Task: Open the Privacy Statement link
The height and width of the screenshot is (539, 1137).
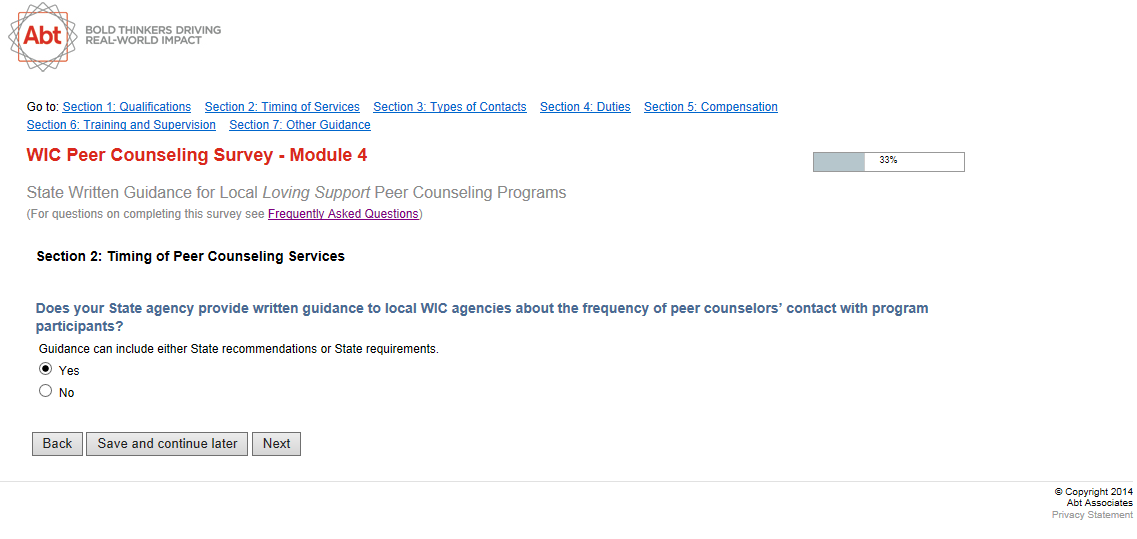Action: coord(1092,515)
